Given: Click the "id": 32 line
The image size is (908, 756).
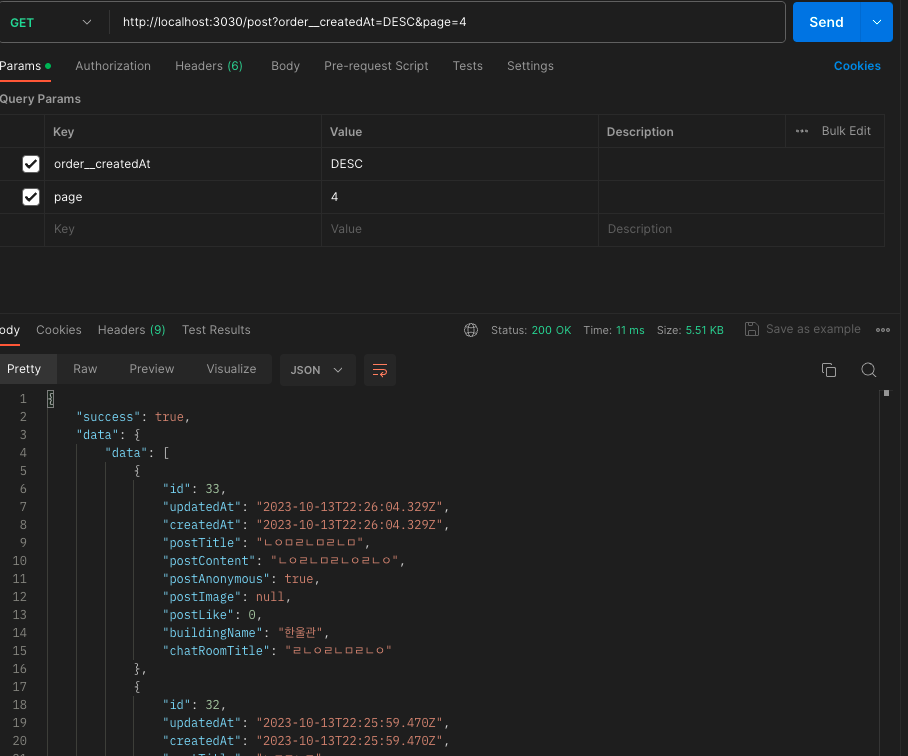Looking at the screenshot, I should point(194,704).
